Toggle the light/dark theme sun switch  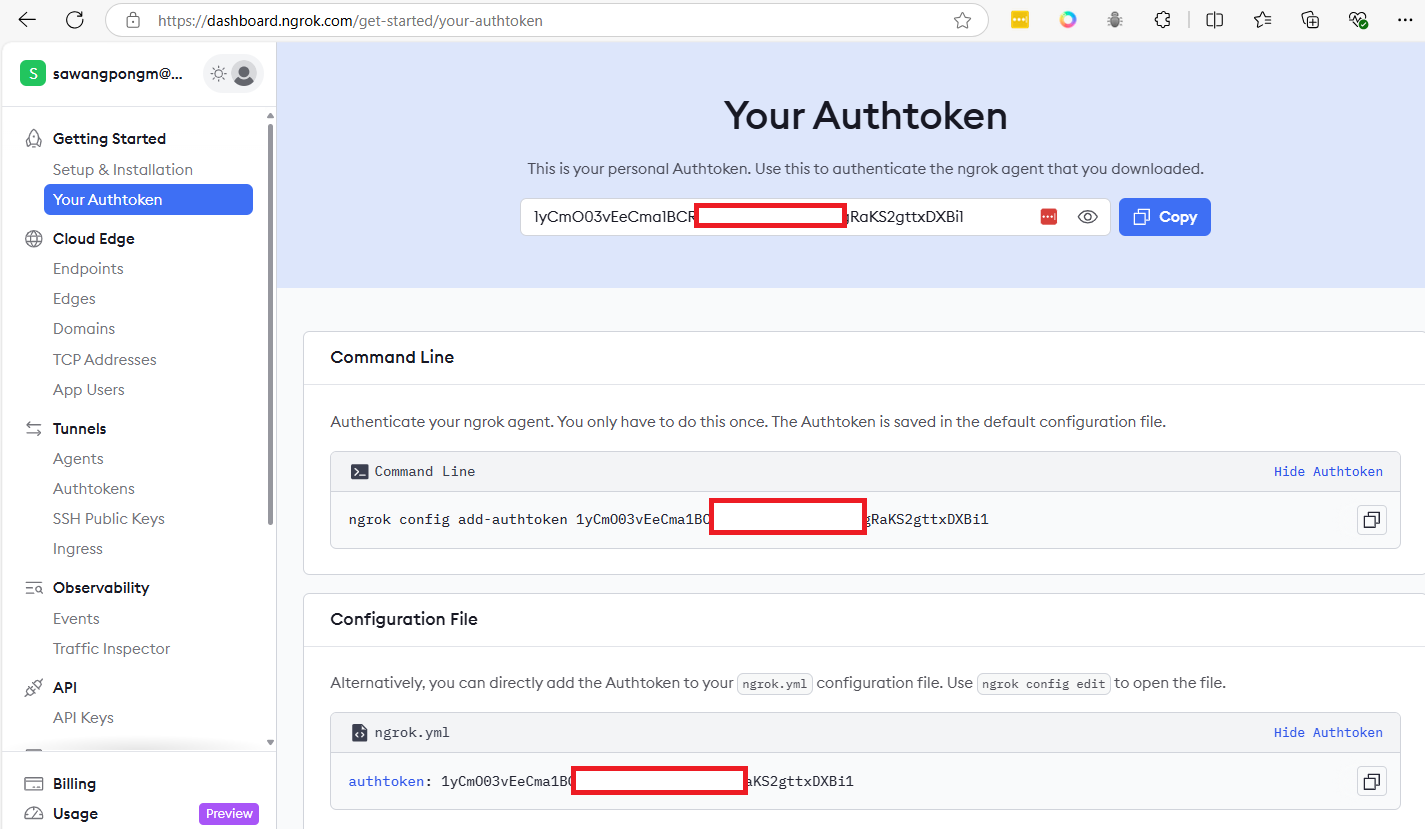(219, 73)
